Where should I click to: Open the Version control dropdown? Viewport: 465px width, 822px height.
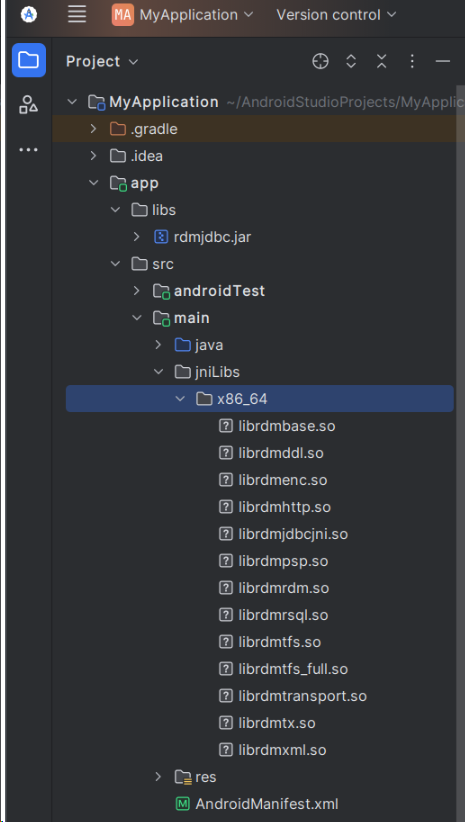pos(336,15)
